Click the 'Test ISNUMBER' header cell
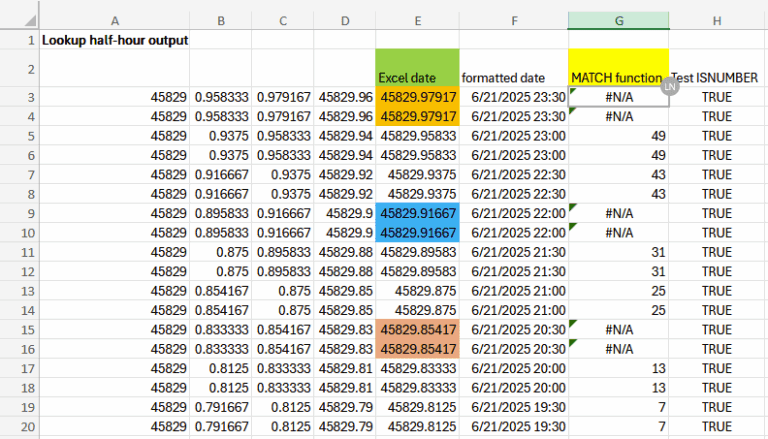The width and height of the screenshot is (768, 439). [x=717, y=68]
